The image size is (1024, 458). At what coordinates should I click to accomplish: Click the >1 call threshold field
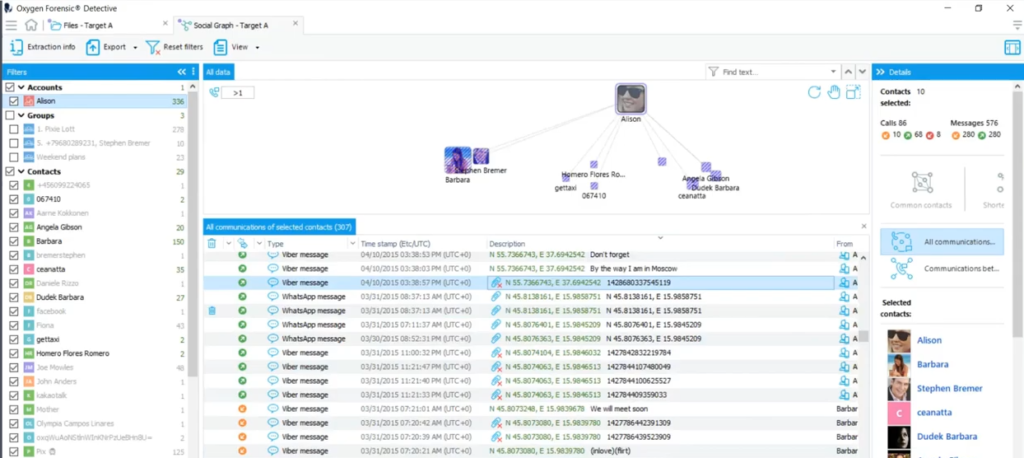(238, 93)
